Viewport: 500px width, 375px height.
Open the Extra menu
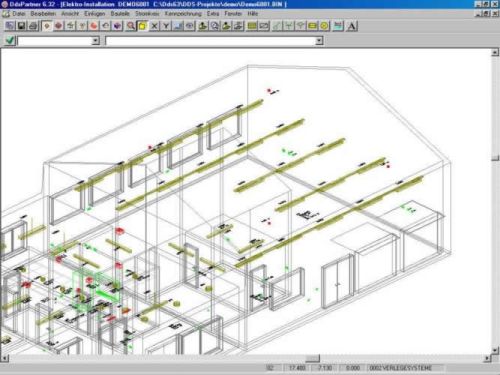click(x=213, y=14)
